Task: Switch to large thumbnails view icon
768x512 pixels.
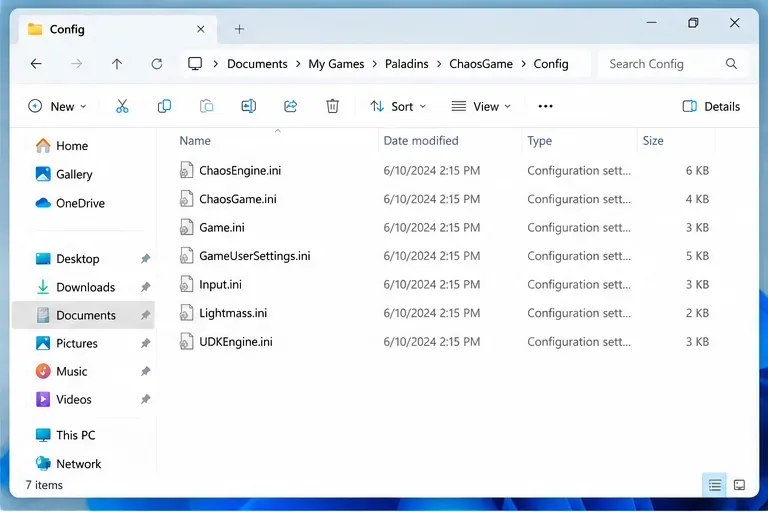Action: point(739,485)
